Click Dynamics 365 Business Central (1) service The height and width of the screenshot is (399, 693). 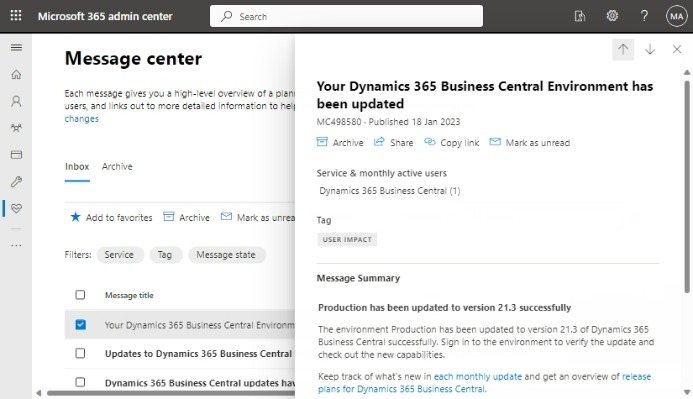389,191
